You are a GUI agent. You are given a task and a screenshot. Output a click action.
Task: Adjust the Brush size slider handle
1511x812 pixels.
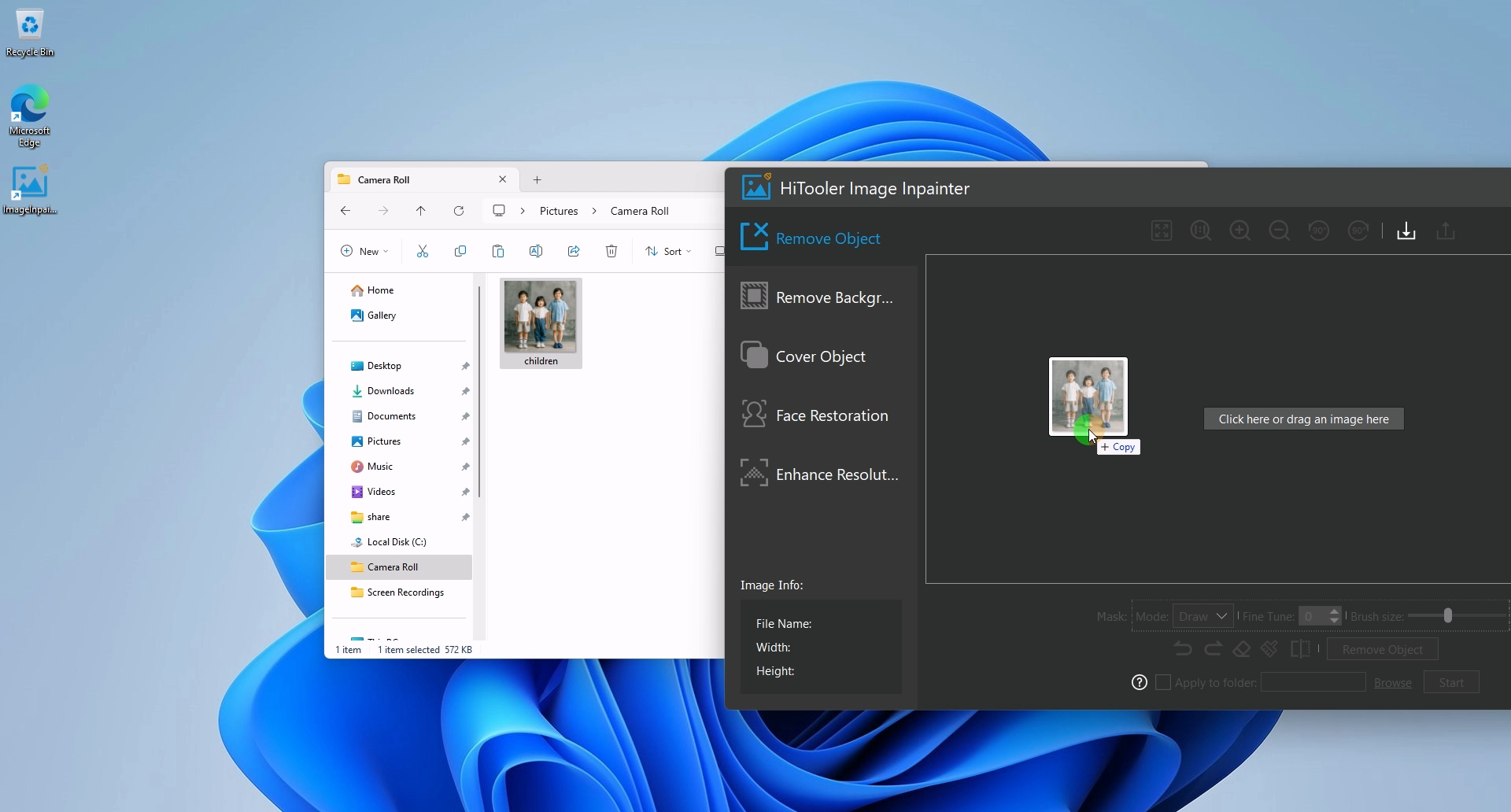pos(1447,616)
